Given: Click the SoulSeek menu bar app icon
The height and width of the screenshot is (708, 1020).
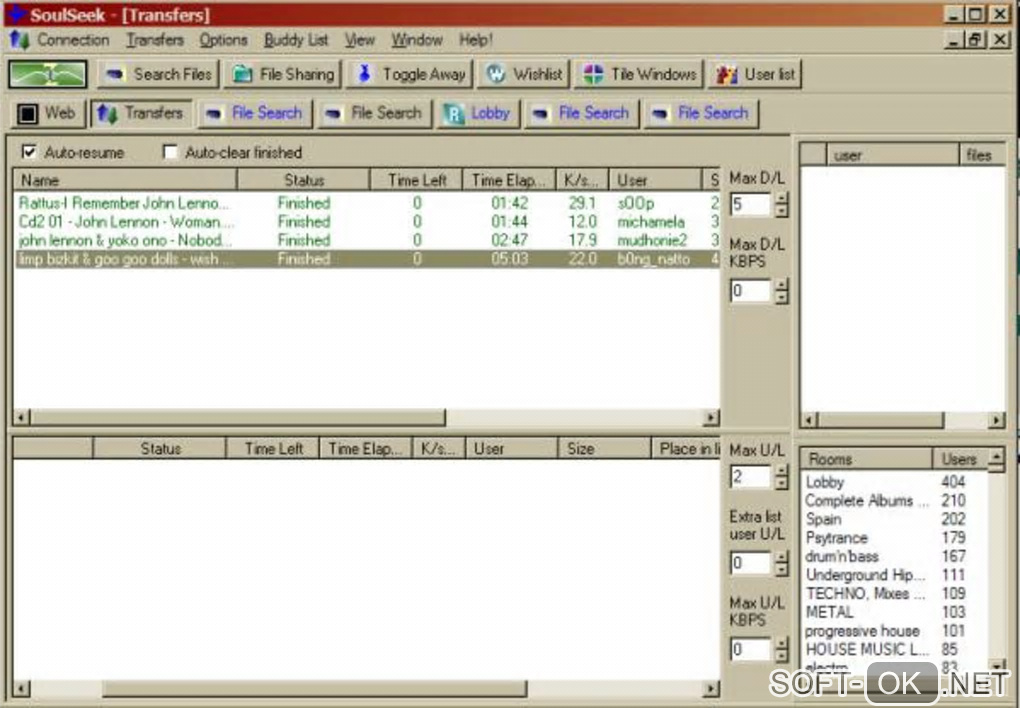Looking at the screenshot, I should tap(20, 40).
